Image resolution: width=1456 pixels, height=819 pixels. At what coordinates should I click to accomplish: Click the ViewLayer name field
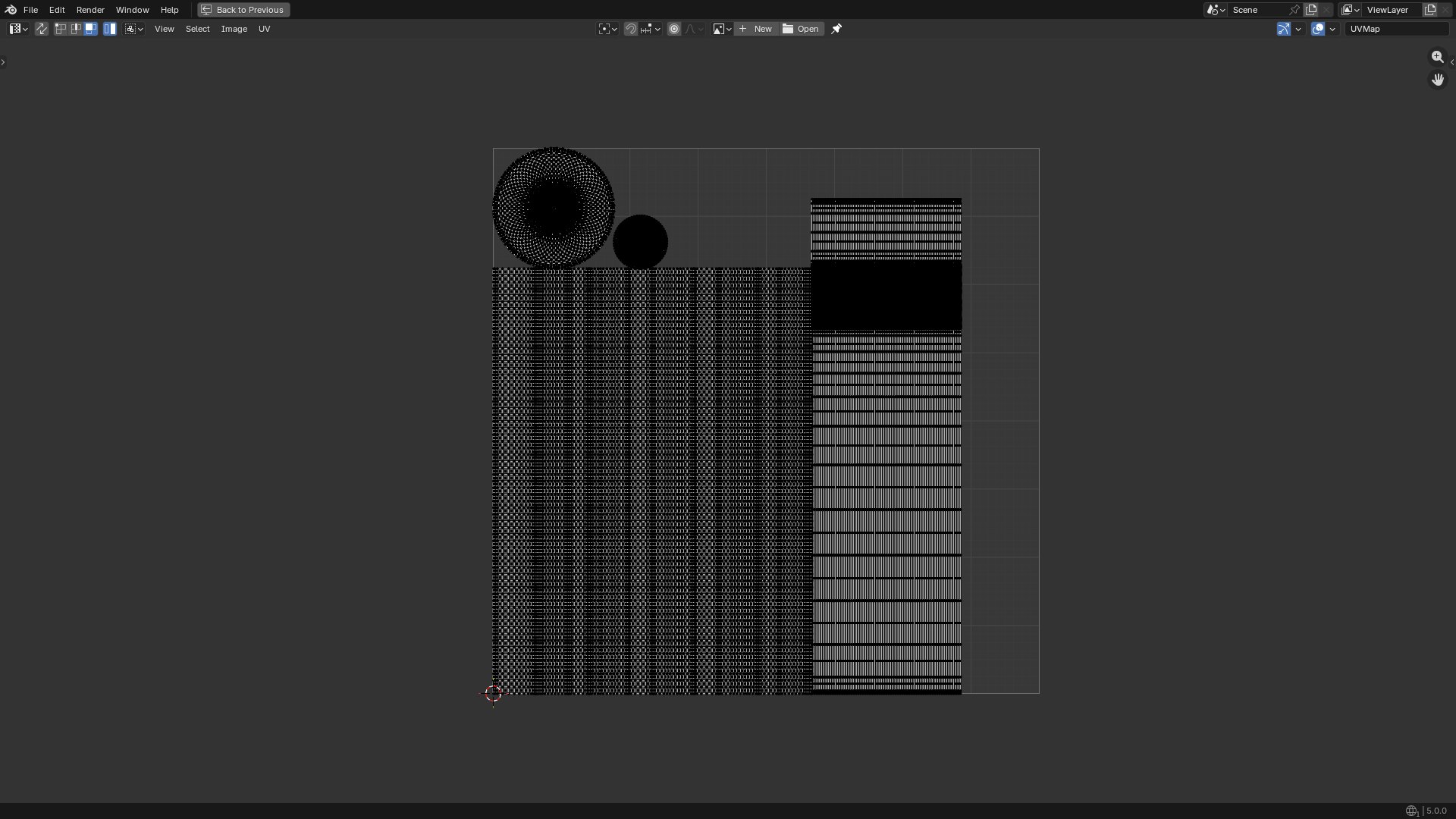1392,10
